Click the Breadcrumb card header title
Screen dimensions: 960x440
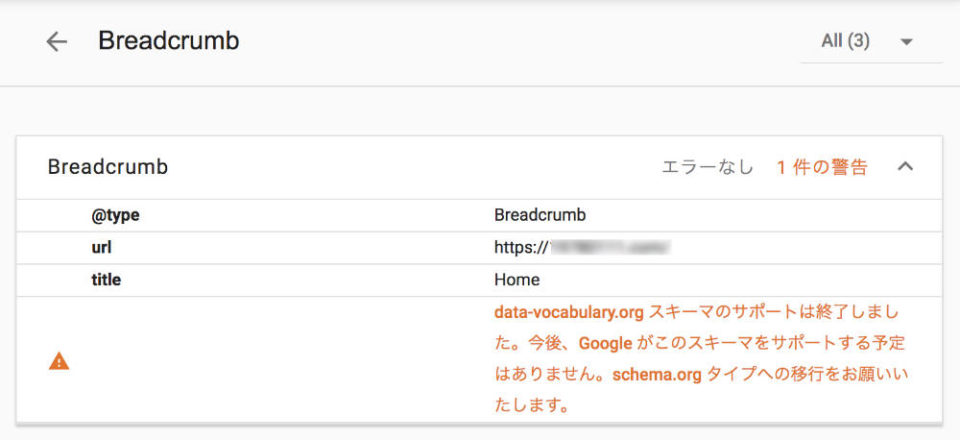pyautogui.click(x=108, y=167)
